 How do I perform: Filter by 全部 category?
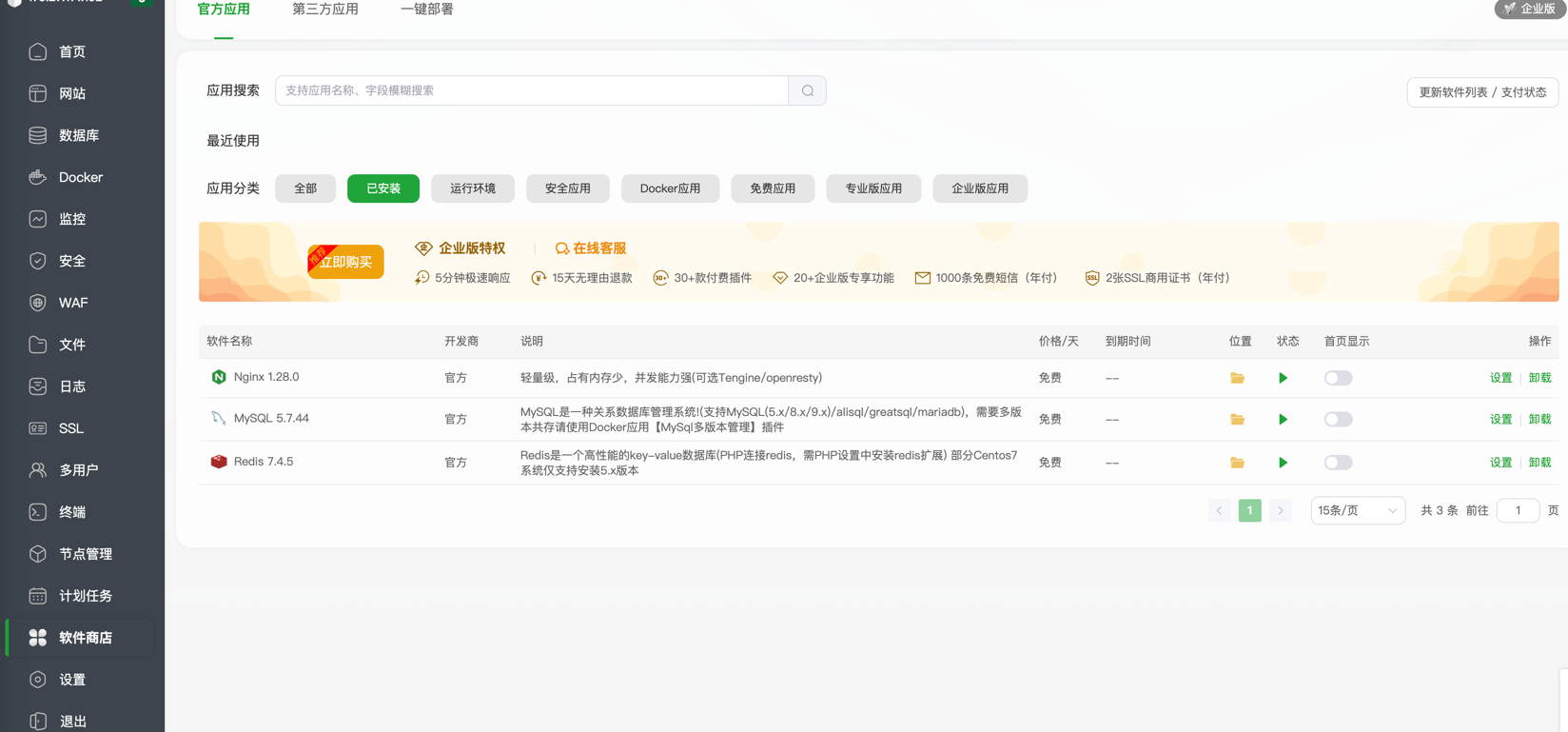pos(305,188)
